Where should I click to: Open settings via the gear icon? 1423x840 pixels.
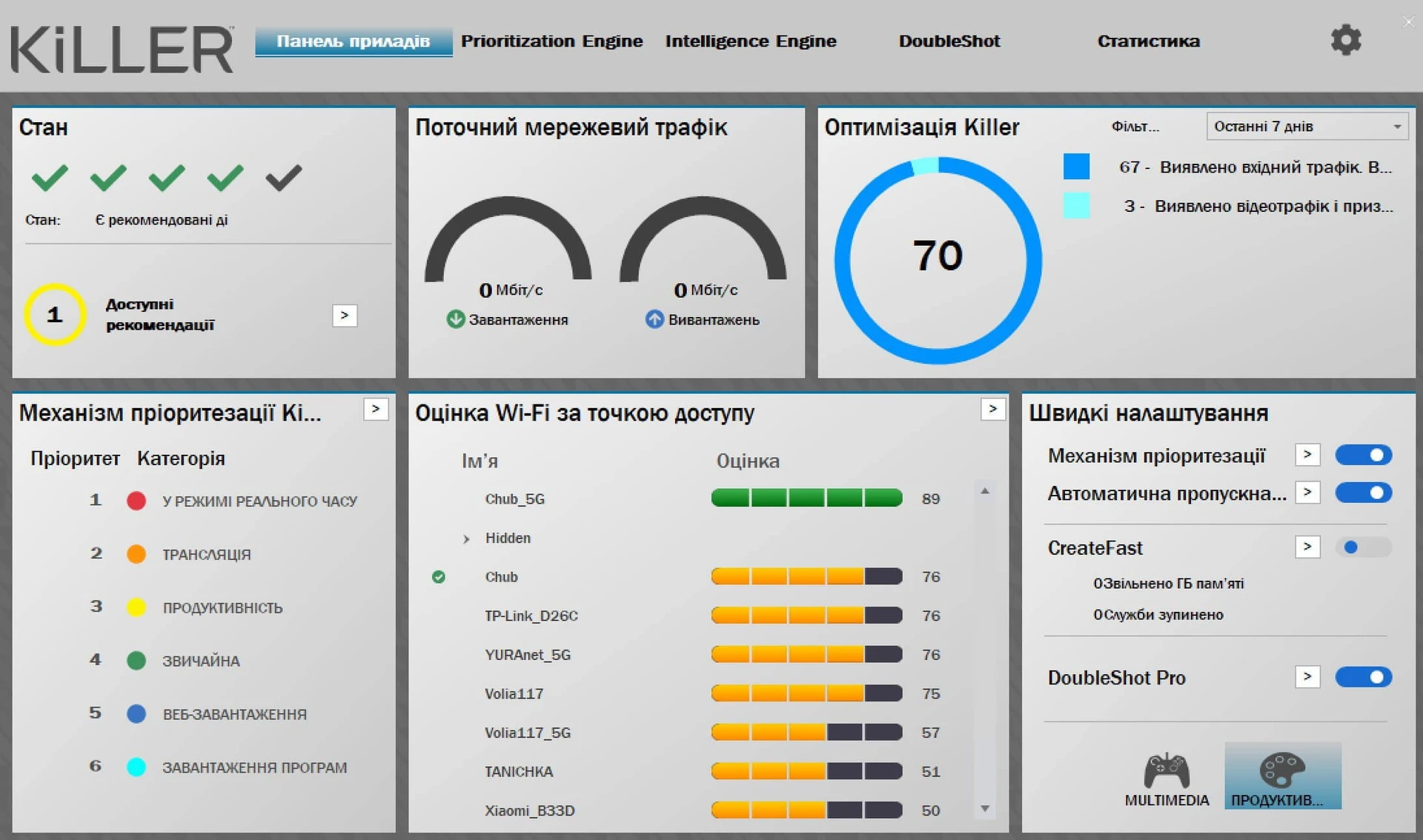(x=1346, y=40)
